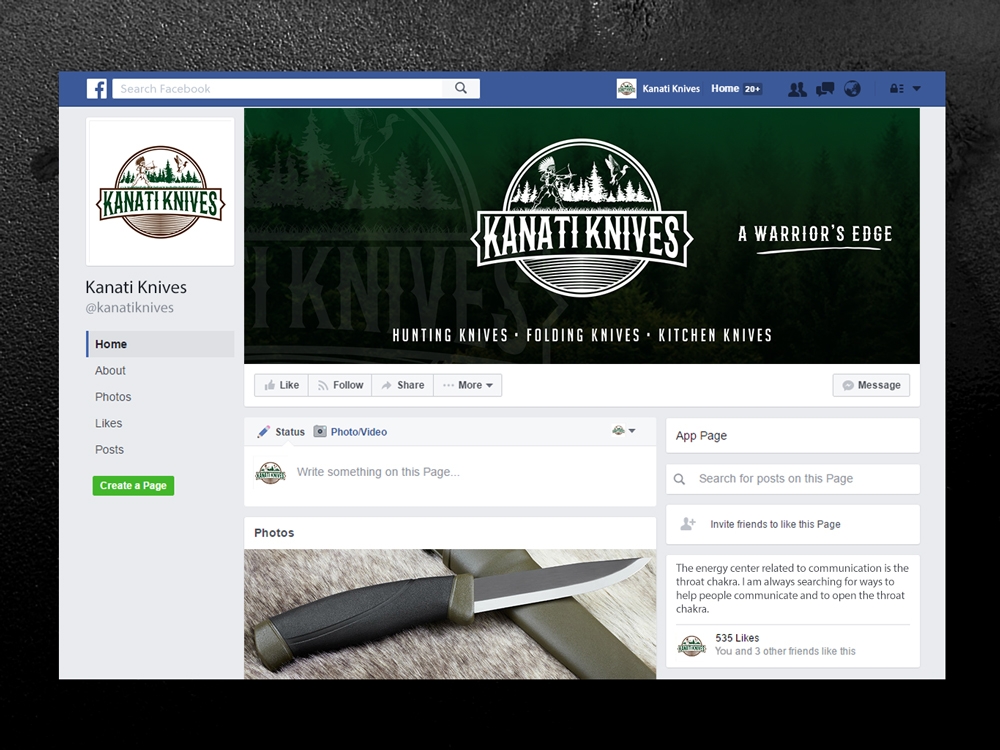This screenshot has width=1000, height=750.
Task: Open the About section
Action: [110, 370]
